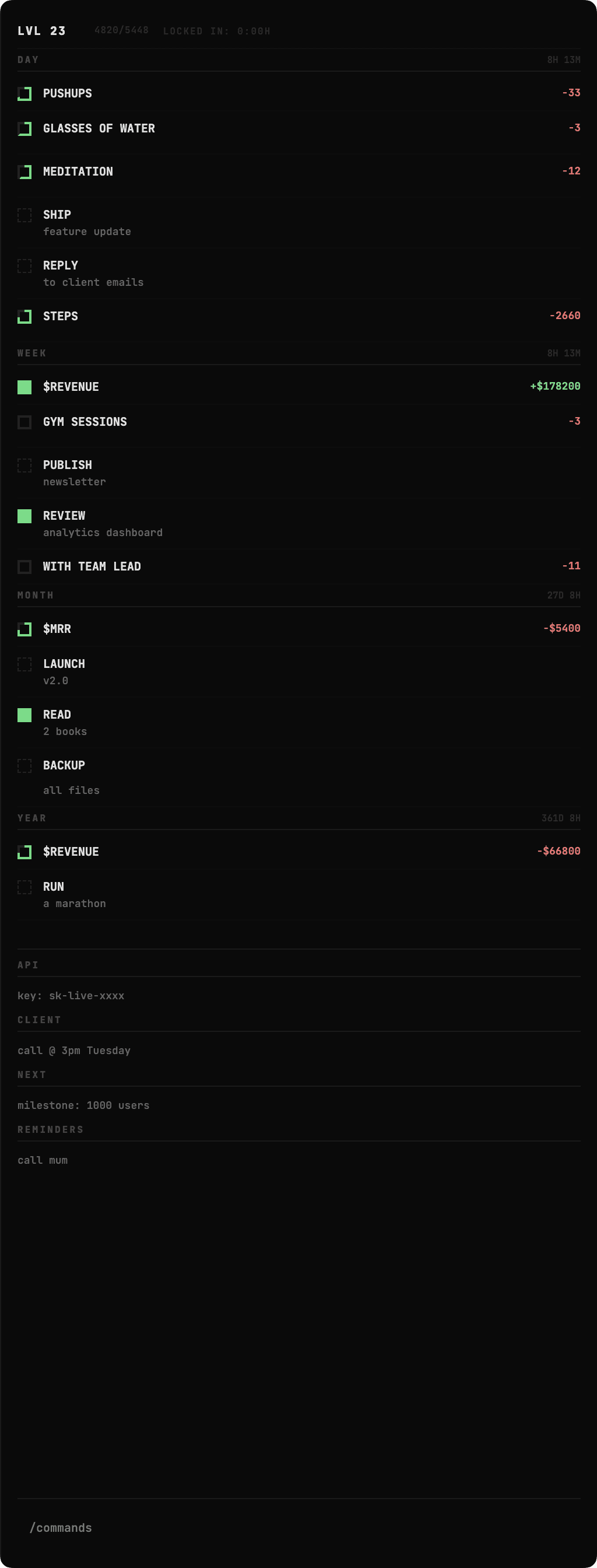Uncheck REVIEW analytics dashboard

(25, 516)
